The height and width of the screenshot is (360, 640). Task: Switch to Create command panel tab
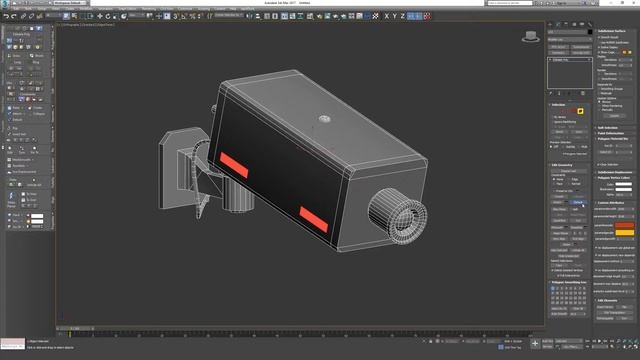[550, 24]
